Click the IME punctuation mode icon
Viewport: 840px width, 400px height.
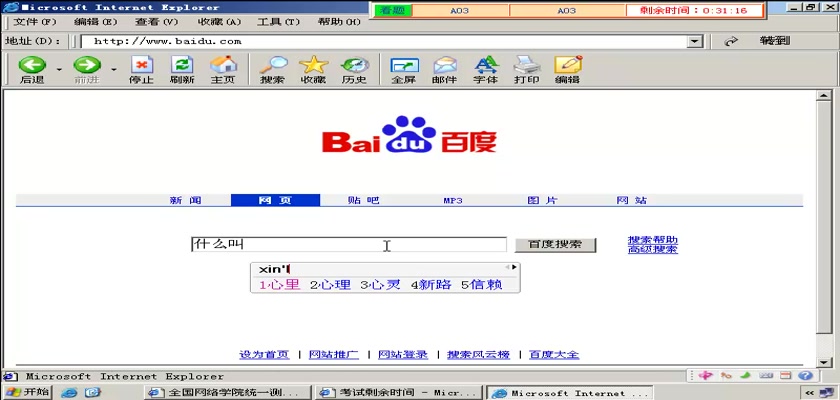coord(726,376)
